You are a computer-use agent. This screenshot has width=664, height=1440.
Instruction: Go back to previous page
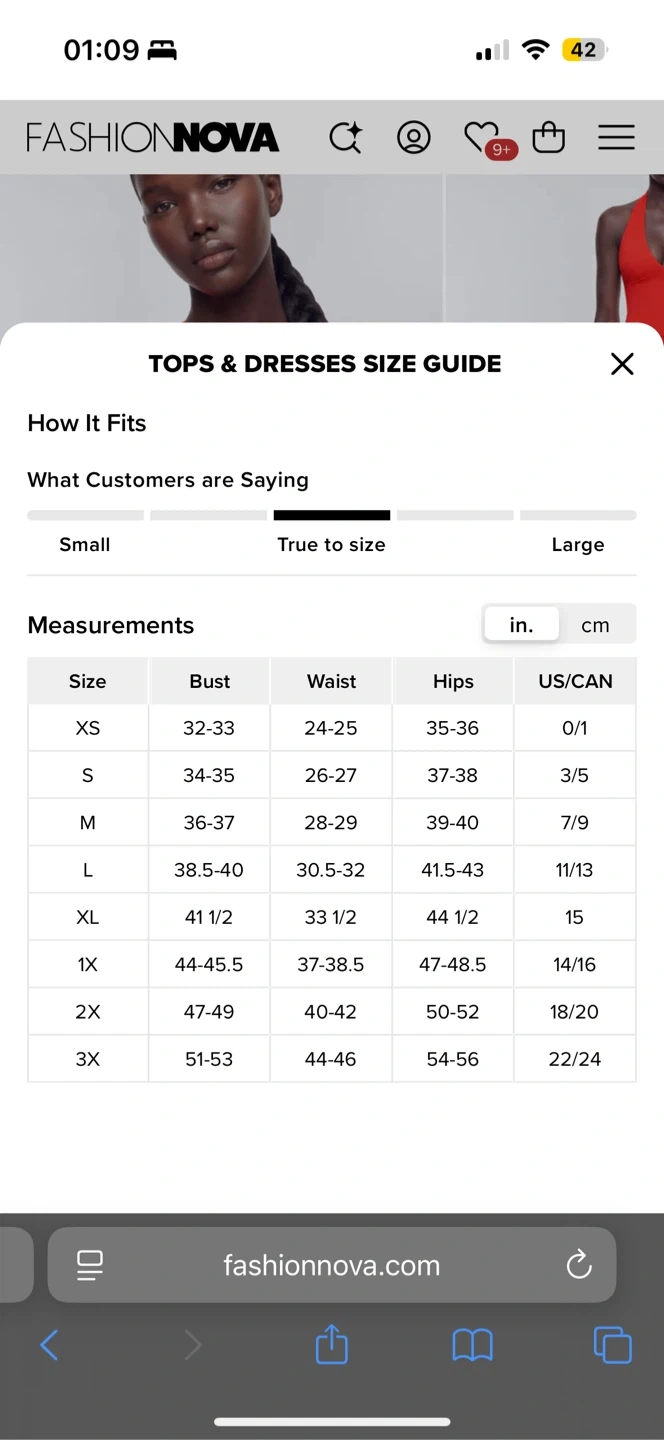pos(49,1345)
